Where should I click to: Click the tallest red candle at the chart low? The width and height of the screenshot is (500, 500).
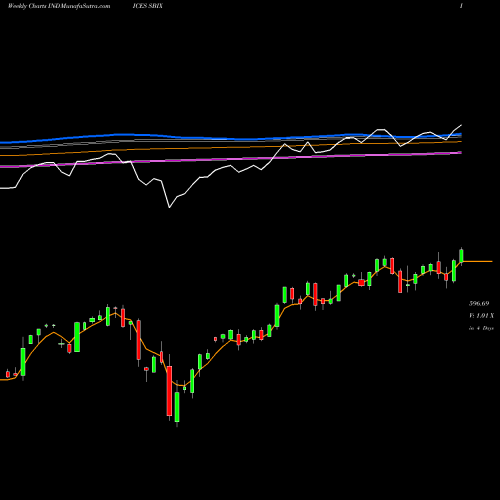[169, 391]
